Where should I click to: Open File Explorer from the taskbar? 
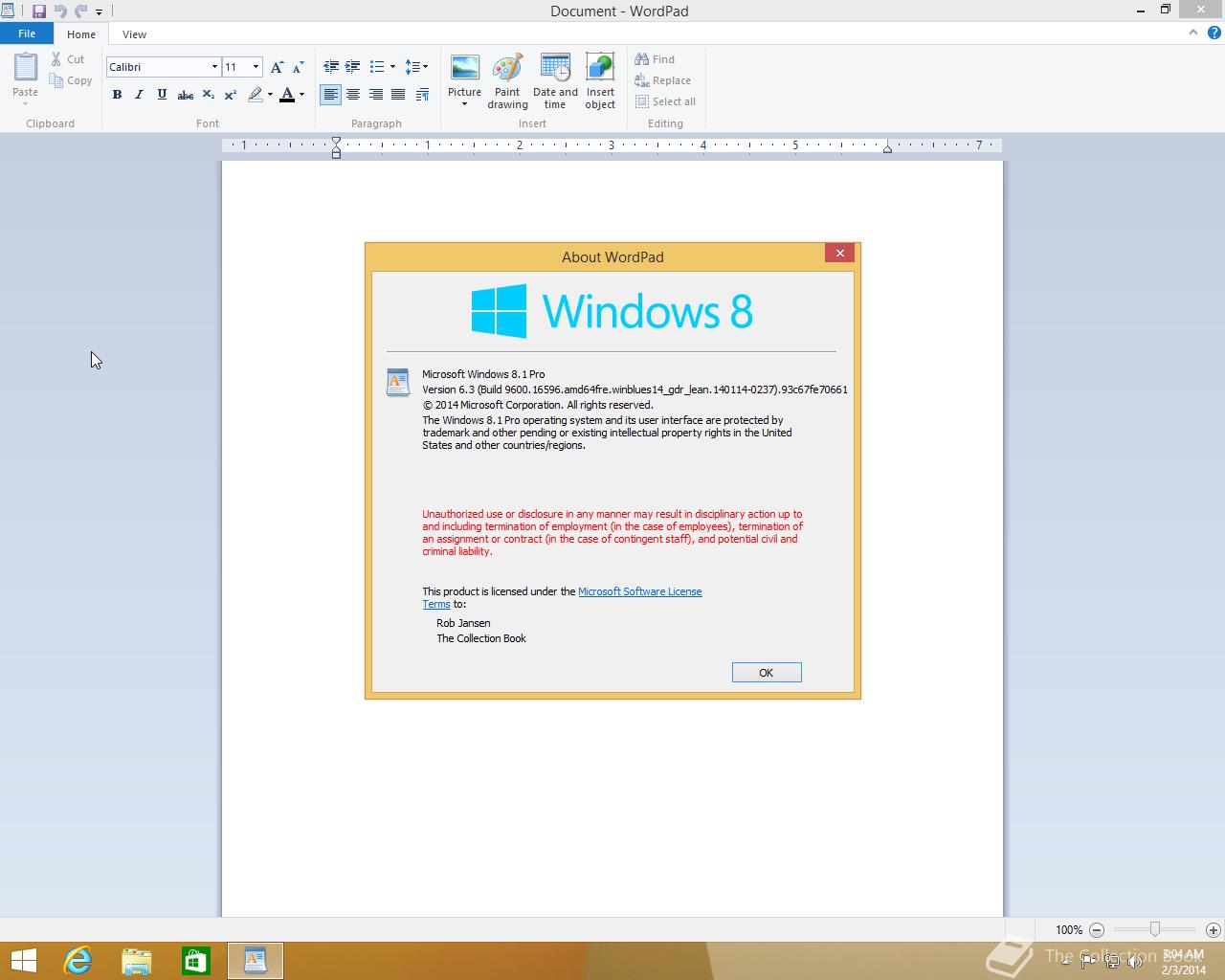137,961
